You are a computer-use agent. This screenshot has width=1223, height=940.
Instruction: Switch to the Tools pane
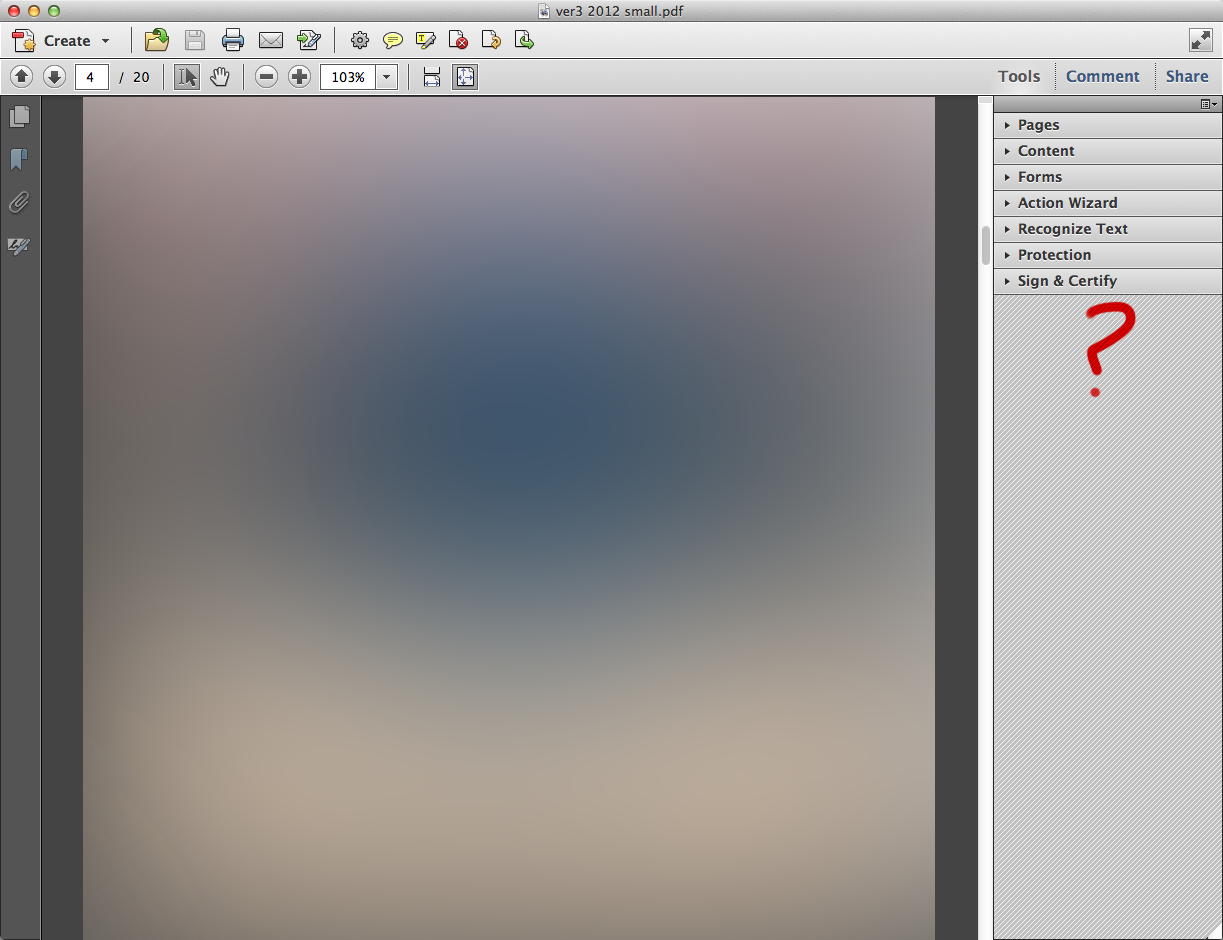pyautogui.click(x=1019, y=76)
